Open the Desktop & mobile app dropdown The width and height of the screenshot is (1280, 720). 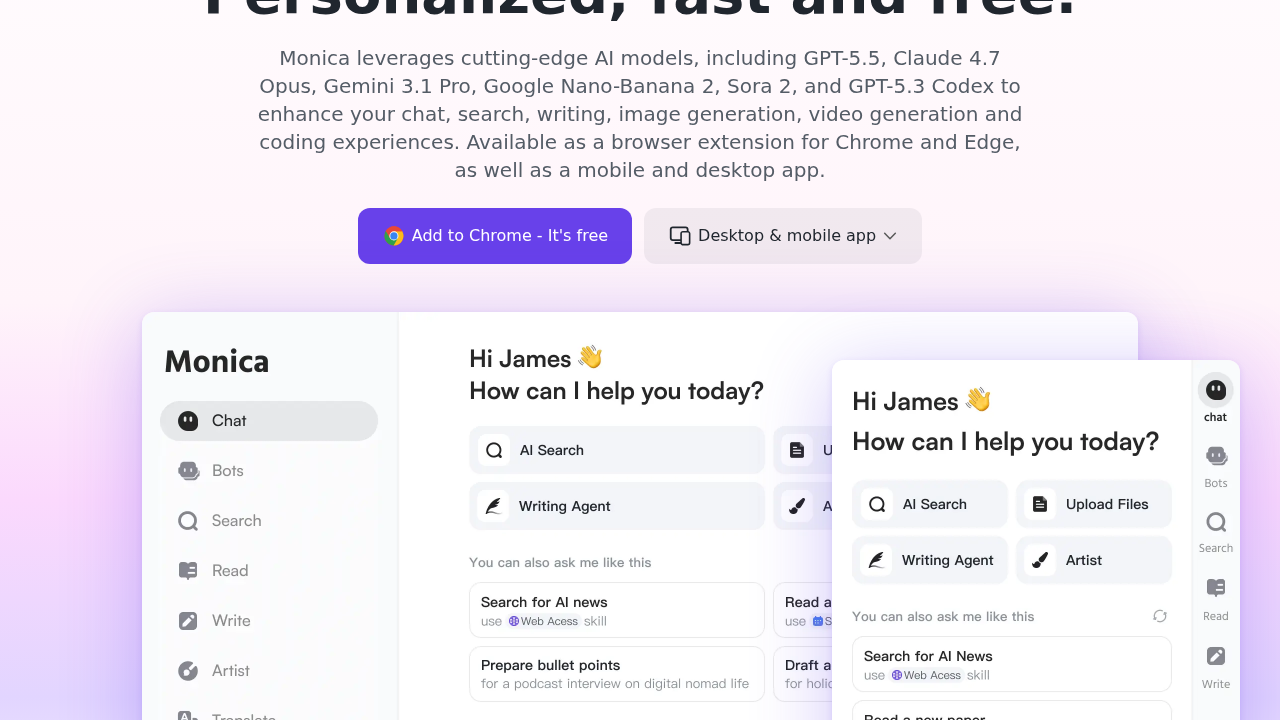783,236
